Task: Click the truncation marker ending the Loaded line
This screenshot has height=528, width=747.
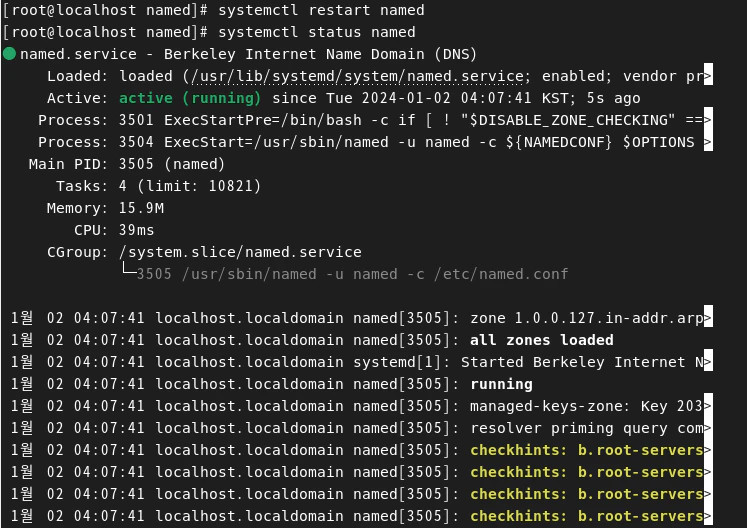Action: point(708,76)
